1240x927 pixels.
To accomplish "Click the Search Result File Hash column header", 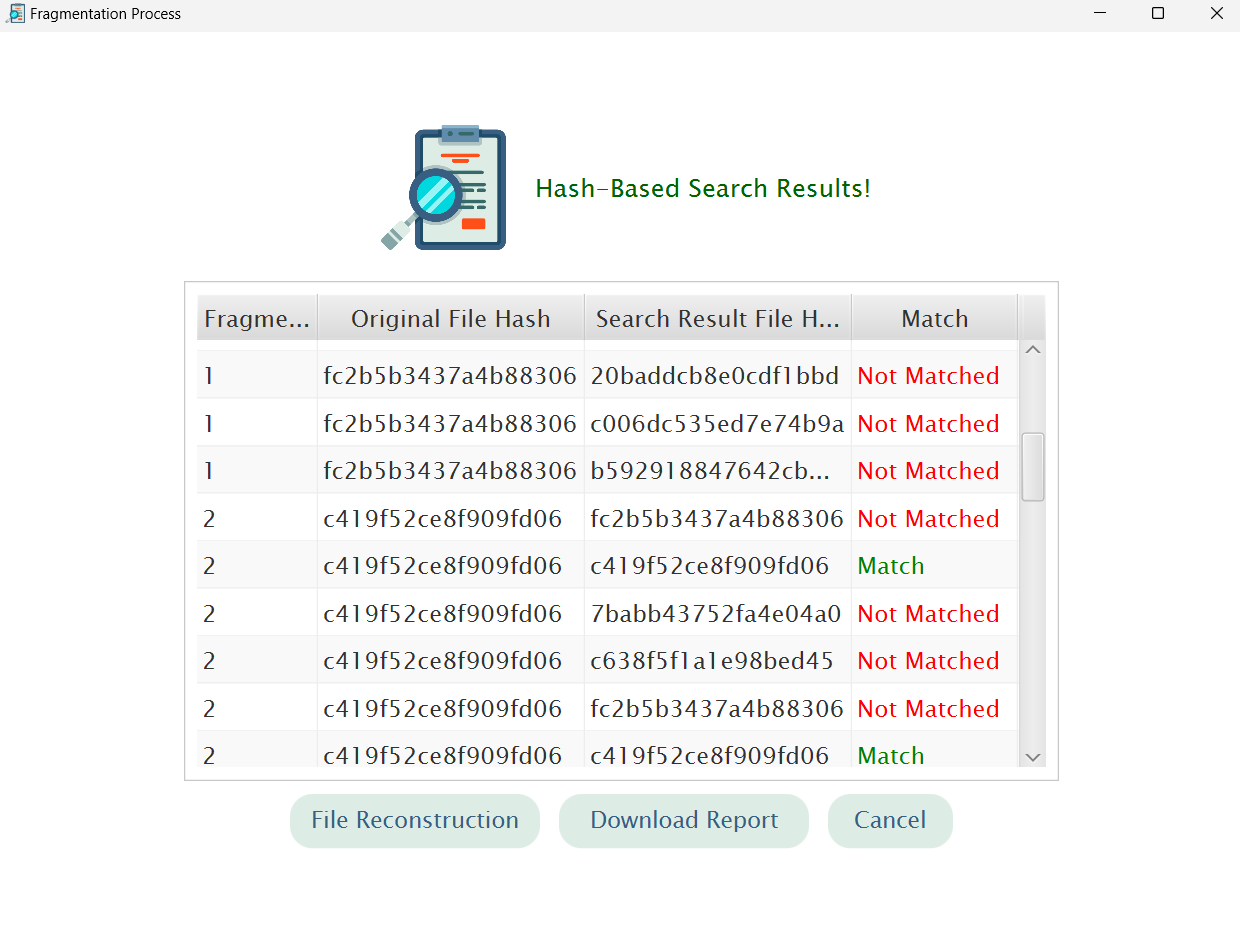I will click(x=717, y=318).
